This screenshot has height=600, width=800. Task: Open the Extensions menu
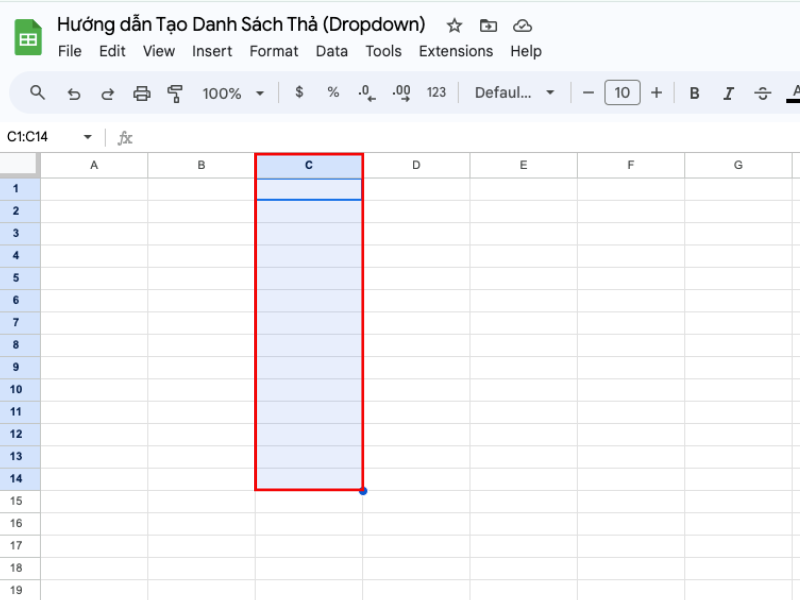(x=455, y=51)
